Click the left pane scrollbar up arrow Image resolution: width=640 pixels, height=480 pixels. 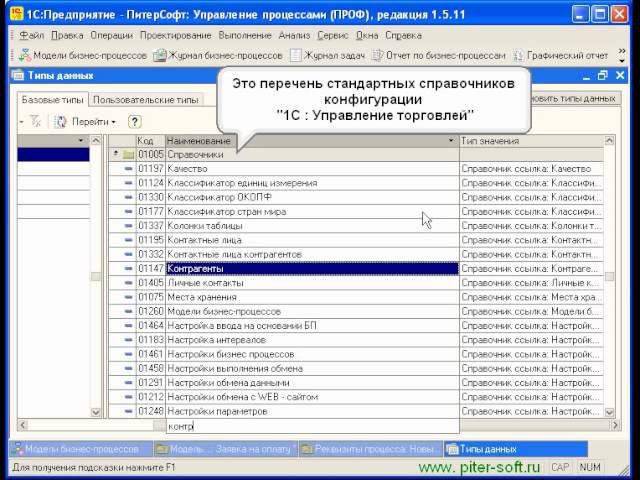click(96, 140)
